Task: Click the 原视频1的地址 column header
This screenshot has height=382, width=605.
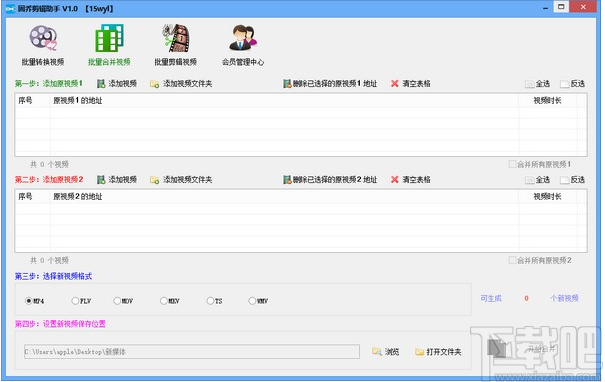Action: (284, 100)
